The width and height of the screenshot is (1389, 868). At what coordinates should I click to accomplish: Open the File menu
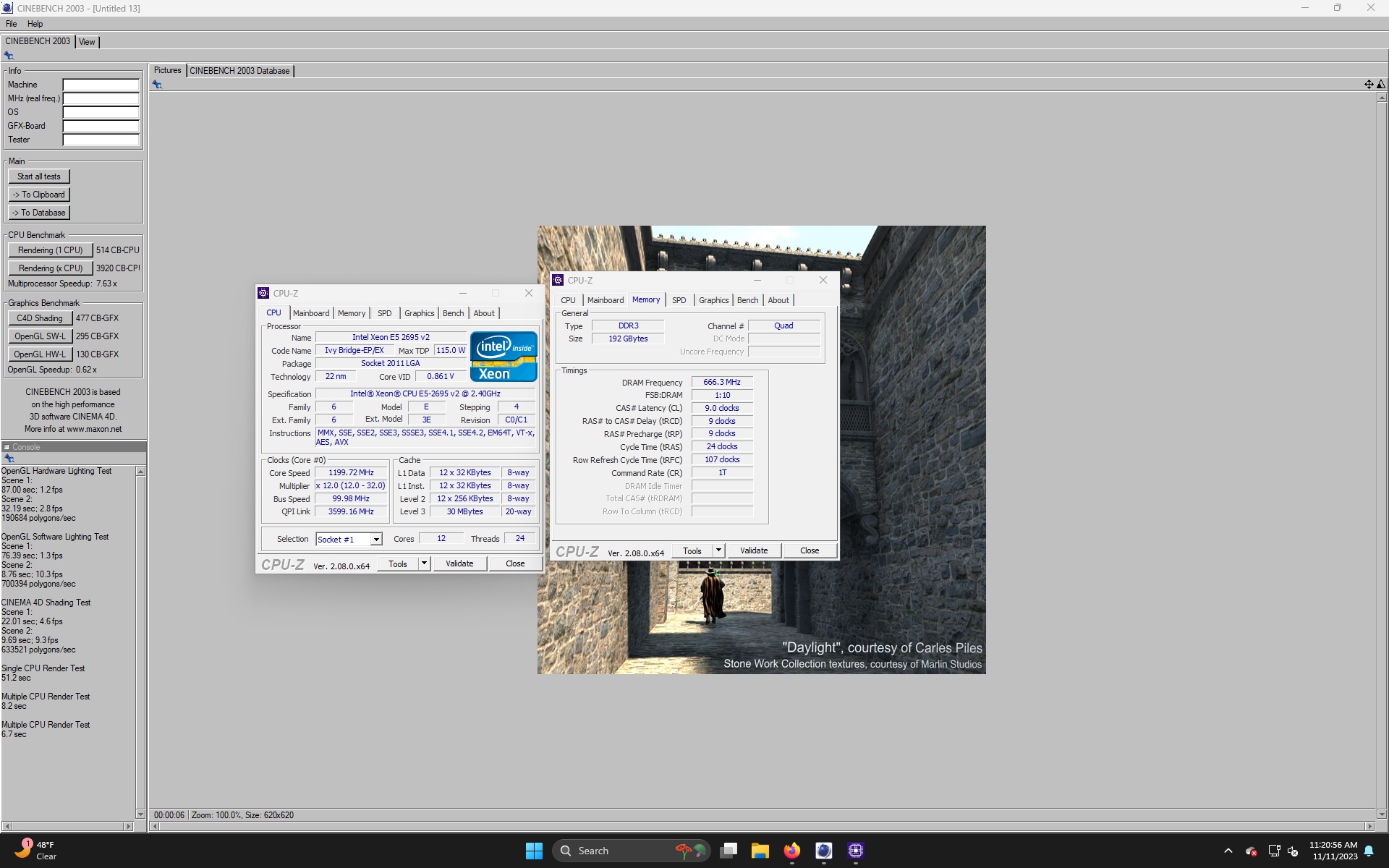click(x=12, y=24)
